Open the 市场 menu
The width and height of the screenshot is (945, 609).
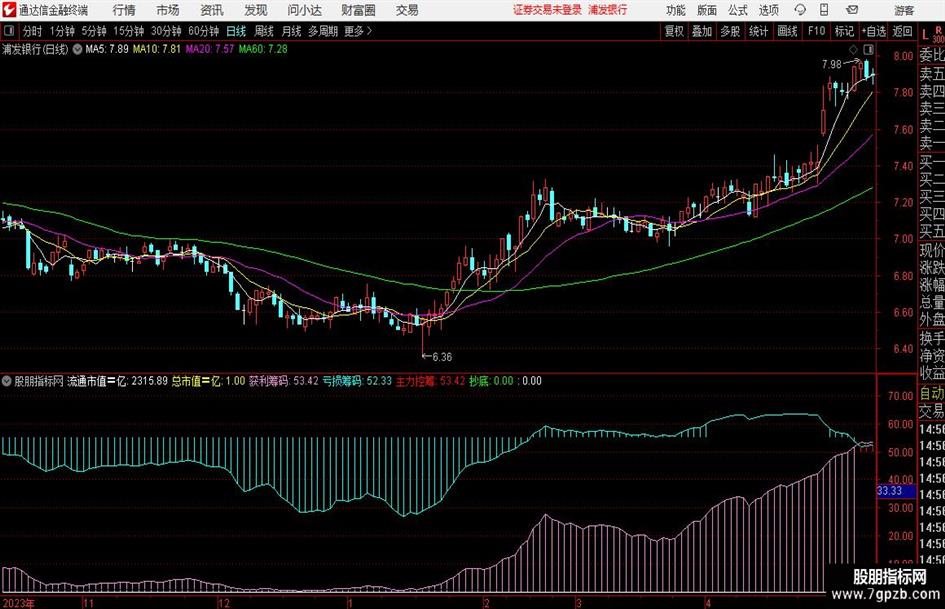(x=168, y=10)
